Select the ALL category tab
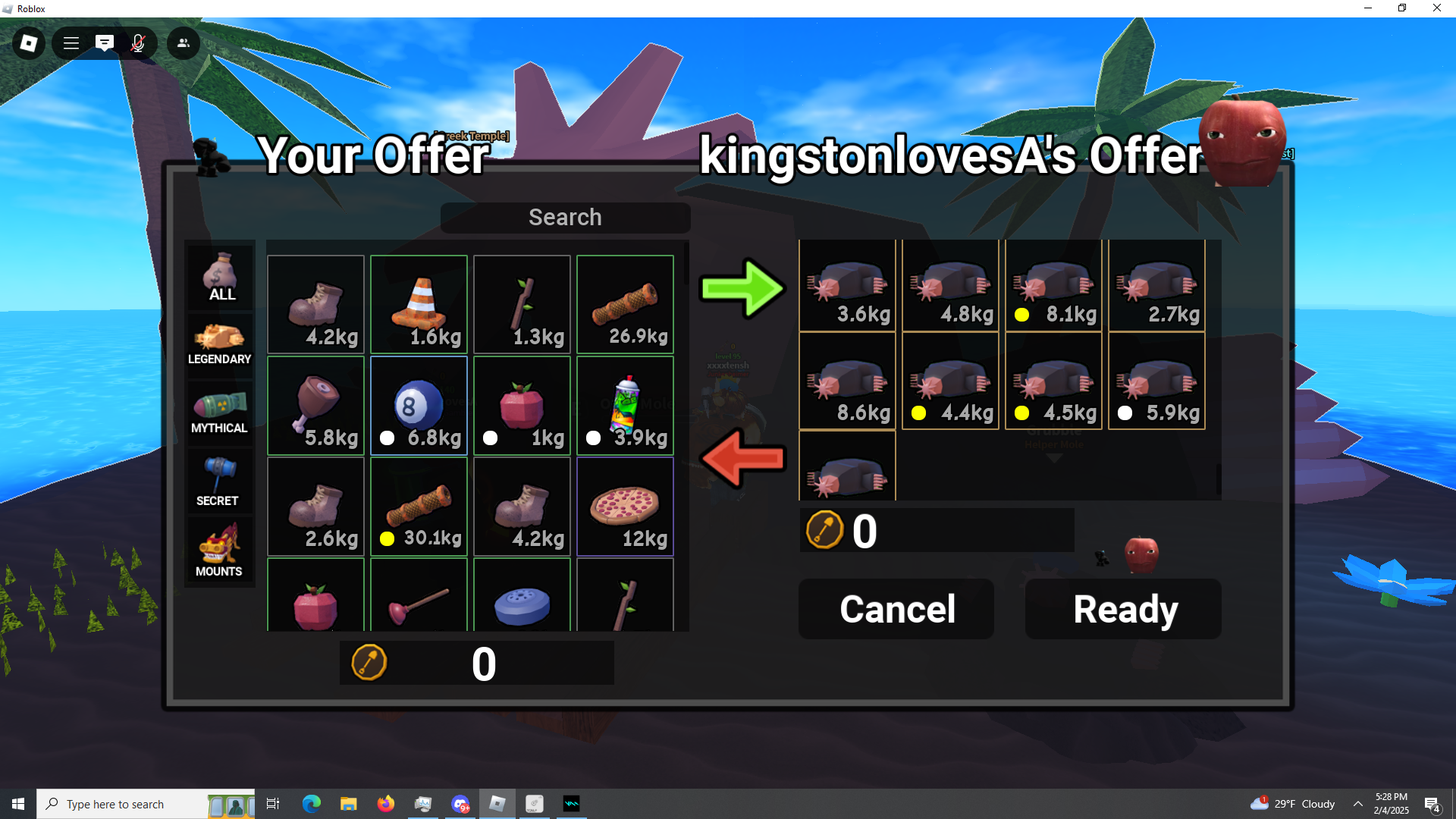Viewport: 1456px width, 819px height. [x=221, y=277]
